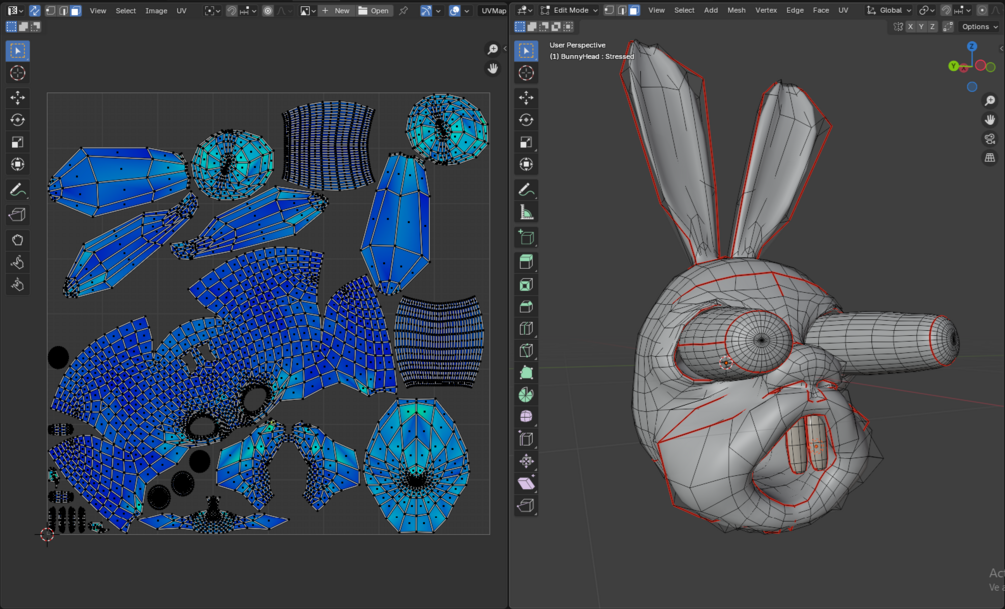The image size is (1005, 609).
Task: Open the Add menu in 3D viewport
Action: pos(711,10)
